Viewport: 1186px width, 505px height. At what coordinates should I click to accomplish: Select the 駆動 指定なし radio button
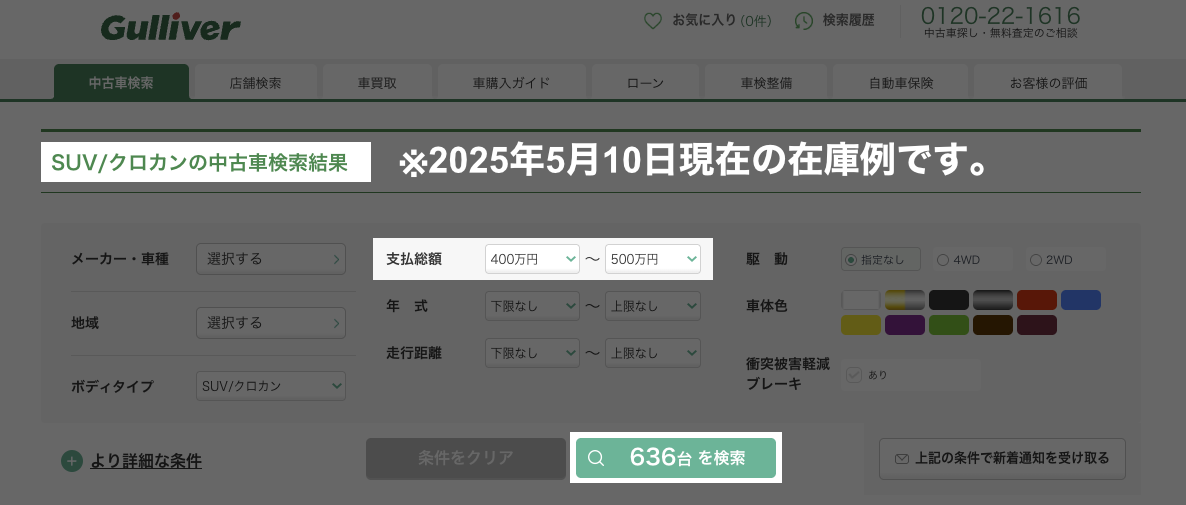(851, 259)
